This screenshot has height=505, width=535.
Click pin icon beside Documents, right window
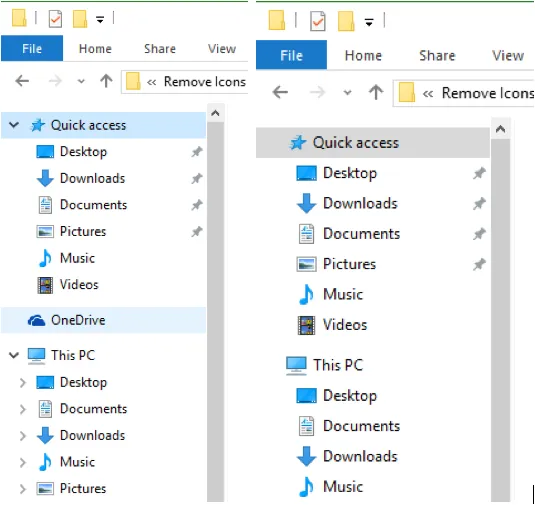pos(479,234)
